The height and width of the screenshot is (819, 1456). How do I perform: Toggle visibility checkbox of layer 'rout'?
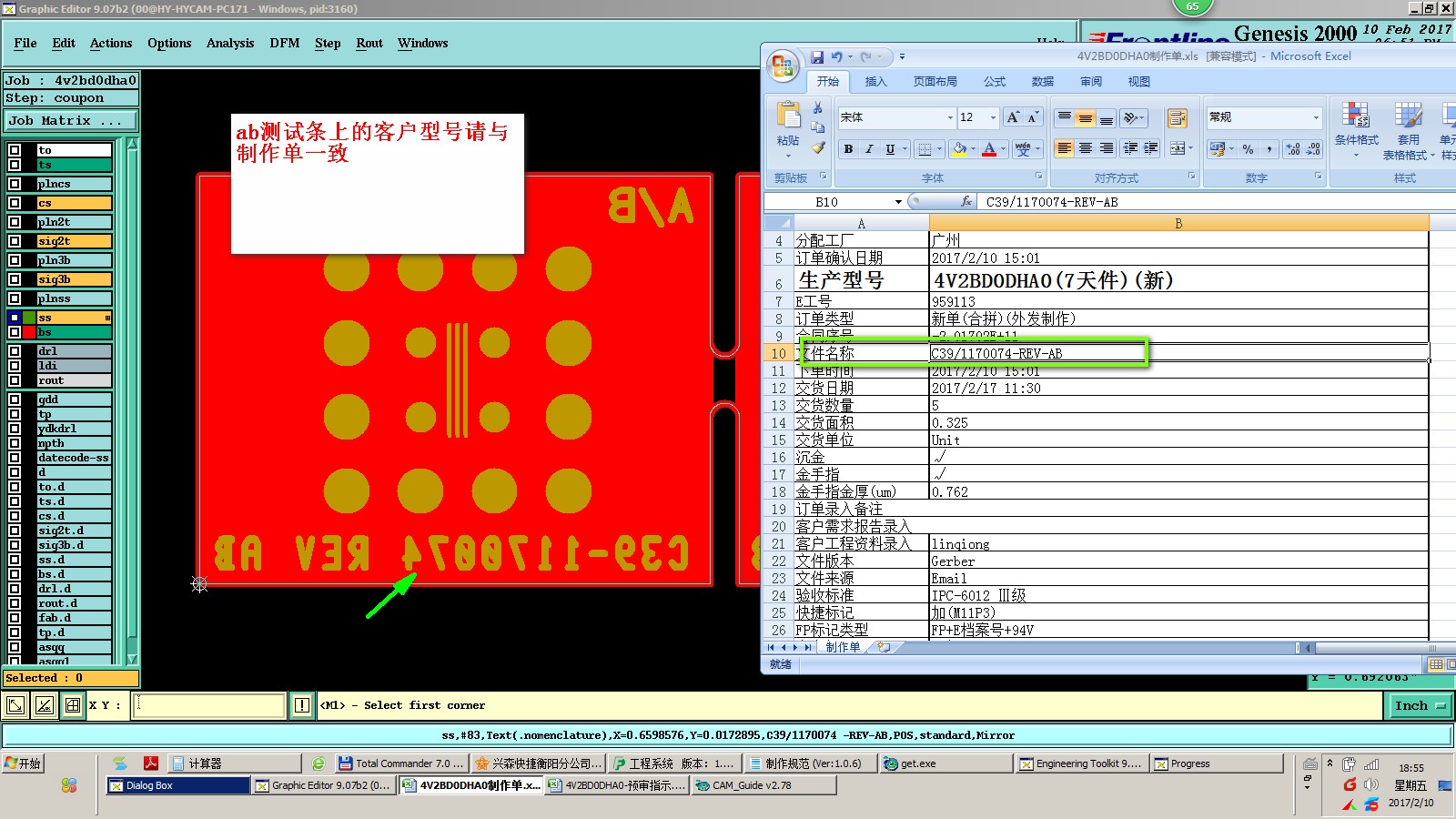tap(15, 380)
